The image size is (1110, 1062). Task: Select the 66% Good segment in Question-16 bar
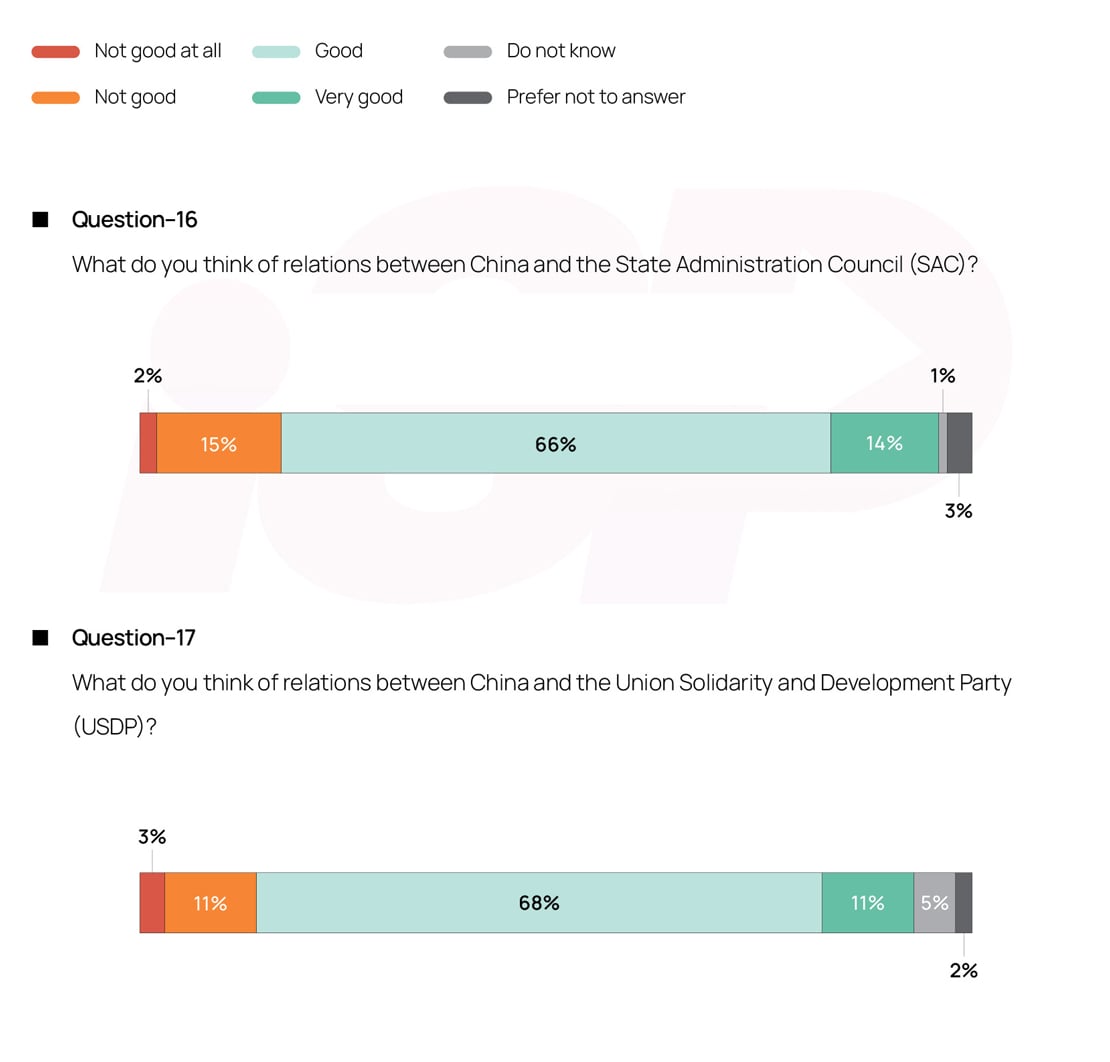555,443
